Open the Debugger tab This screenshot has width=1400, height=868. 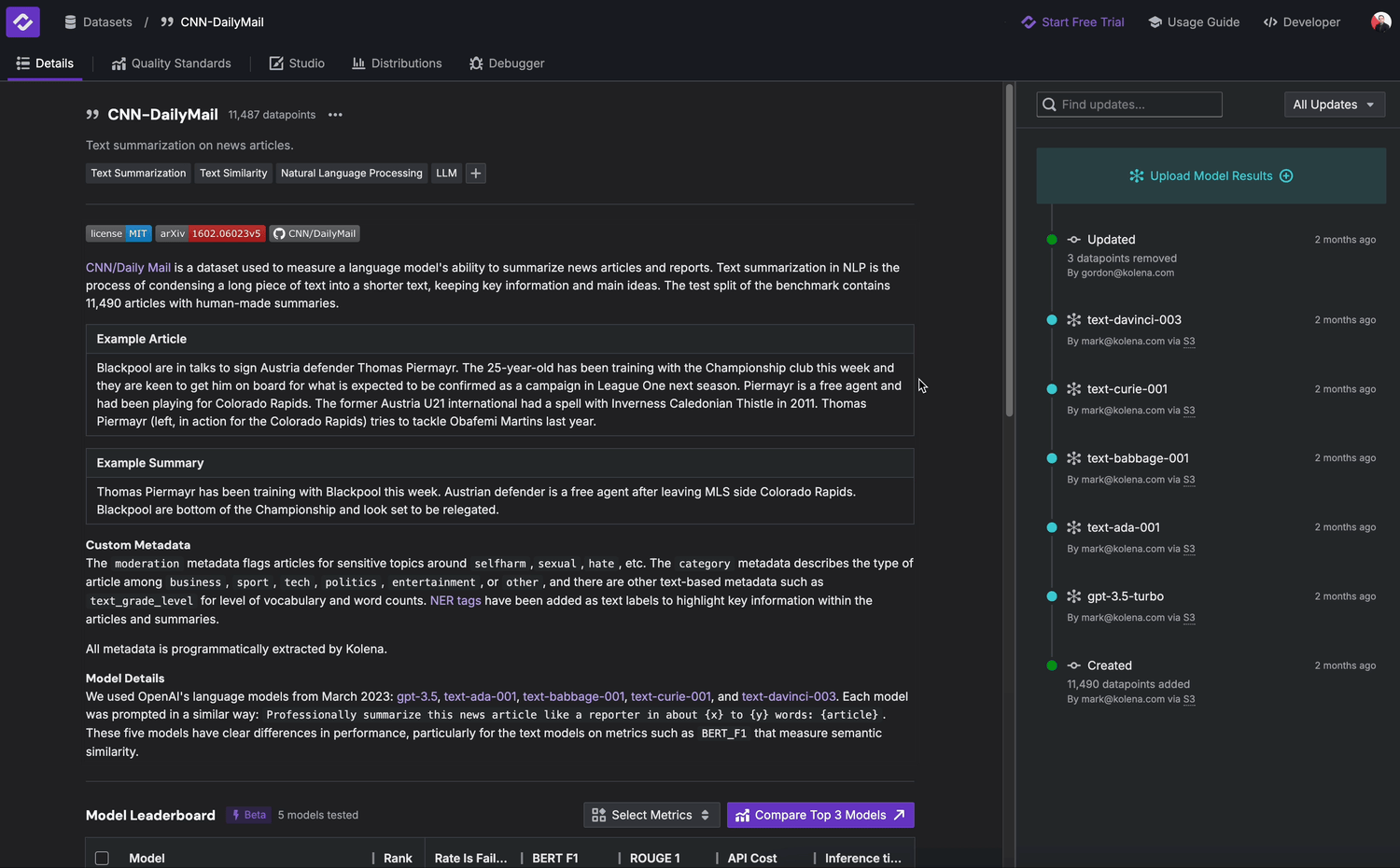(507, 63)
